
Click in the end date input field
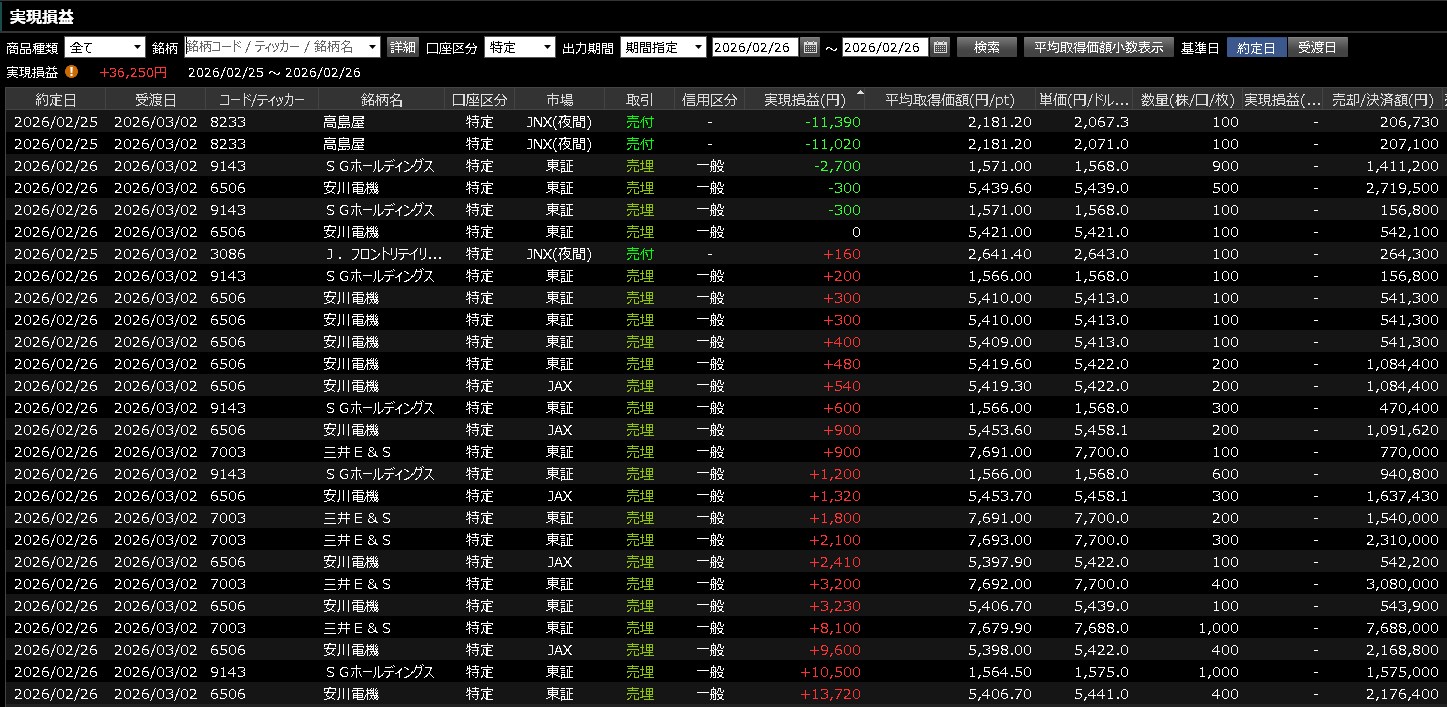tap(885, 47)
